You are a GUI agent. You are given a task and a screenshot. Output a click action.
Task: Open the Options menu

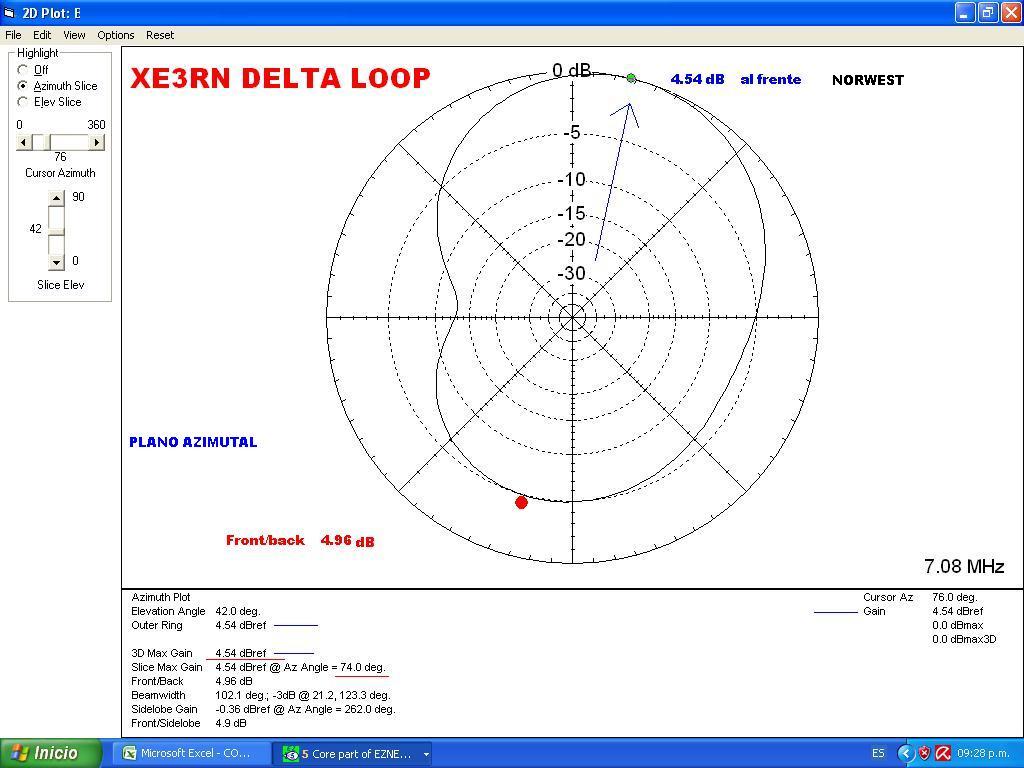(116, 35)
